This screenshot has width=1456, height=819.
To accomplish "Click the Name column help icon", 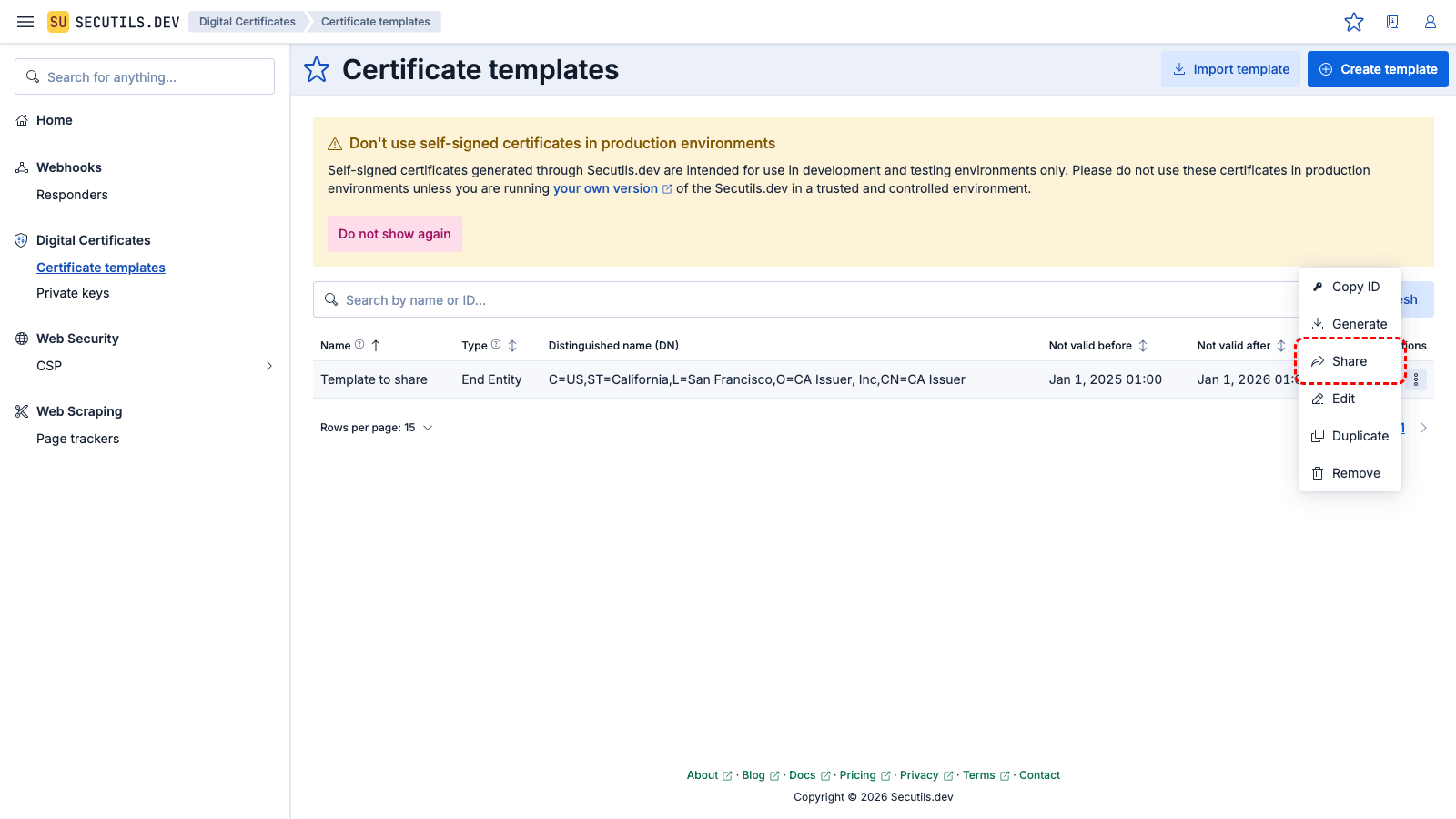I will [x=359, y=345].
